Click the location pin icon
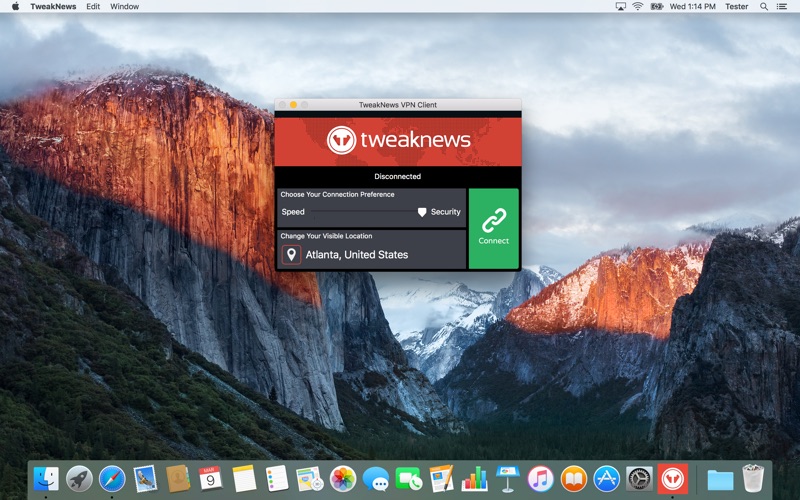The width and height of the screenshot is (800, 500). (291, 254)
